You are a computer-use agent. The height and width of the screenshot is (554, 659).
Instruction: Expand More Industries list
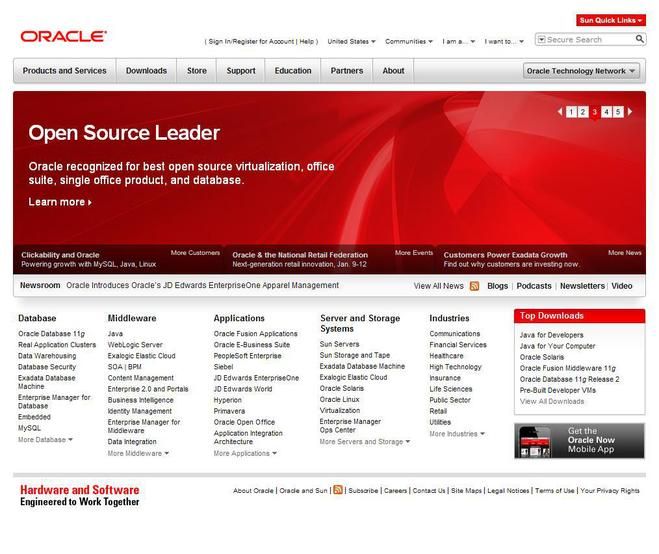(457, 434)
